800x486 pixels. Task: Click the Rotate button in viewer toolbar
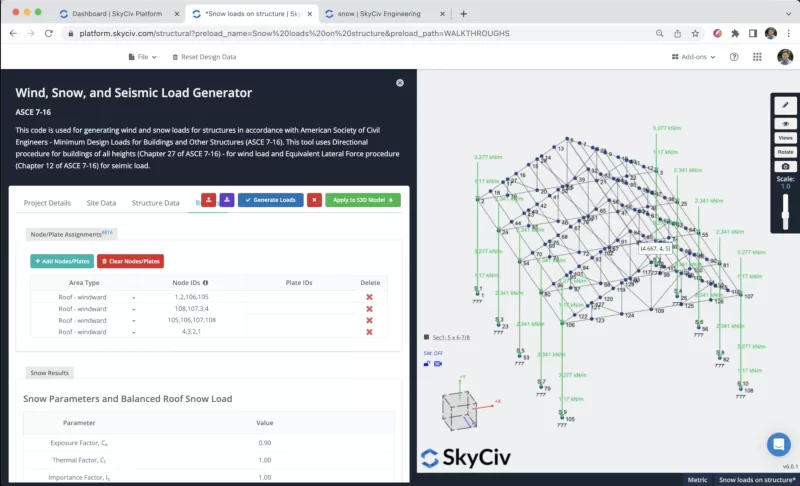coord(785,152)
